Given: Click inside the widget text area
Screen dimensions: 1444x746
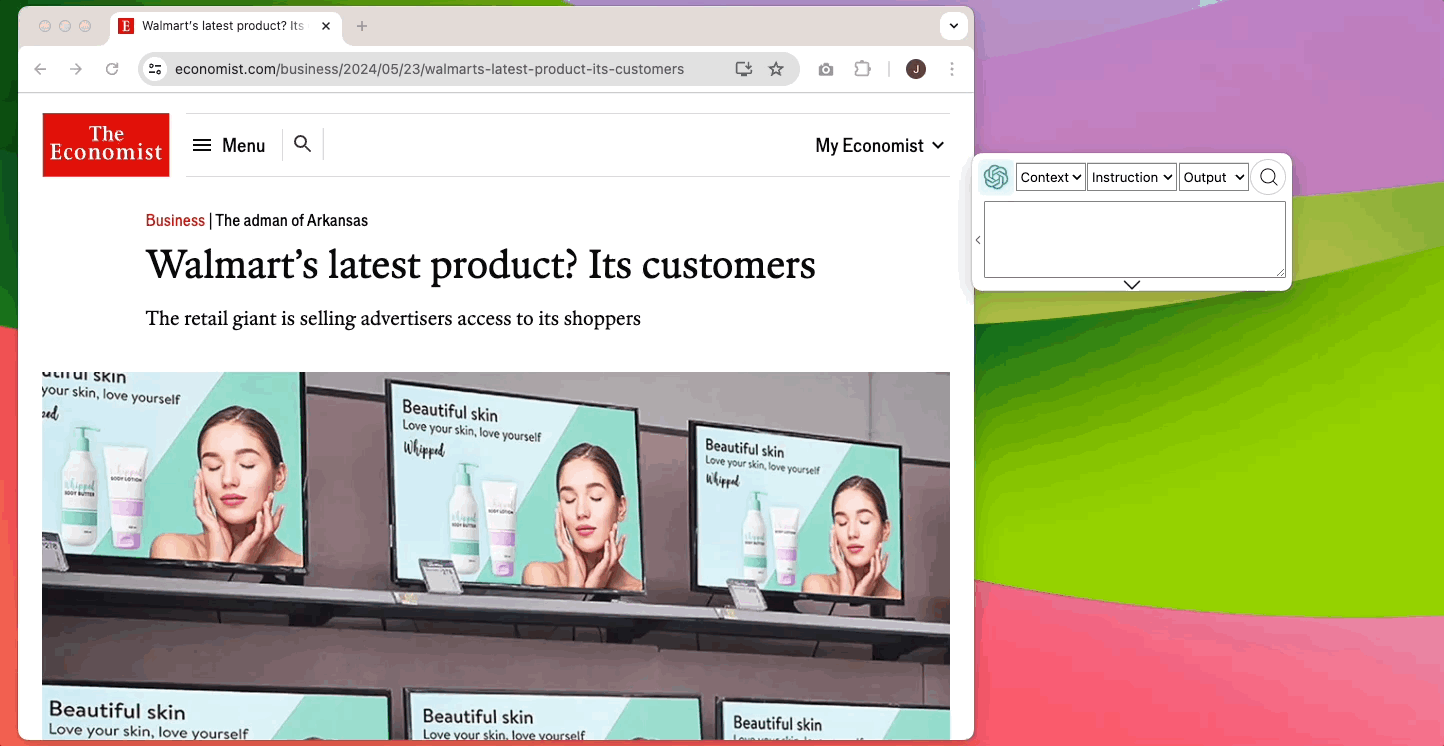Looking at the screenshot, I should [1135, 240].
